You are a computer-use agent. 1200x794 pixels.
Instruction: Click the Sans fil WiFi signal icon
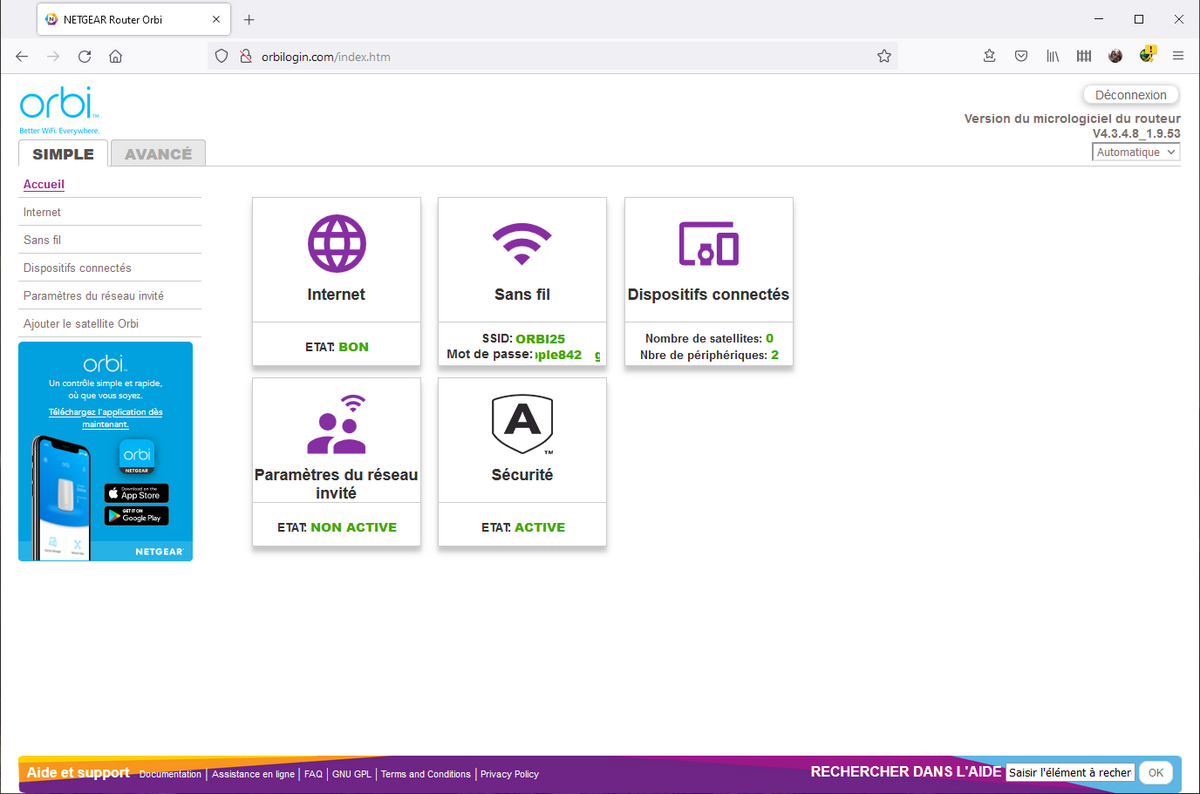click(522, 244)
